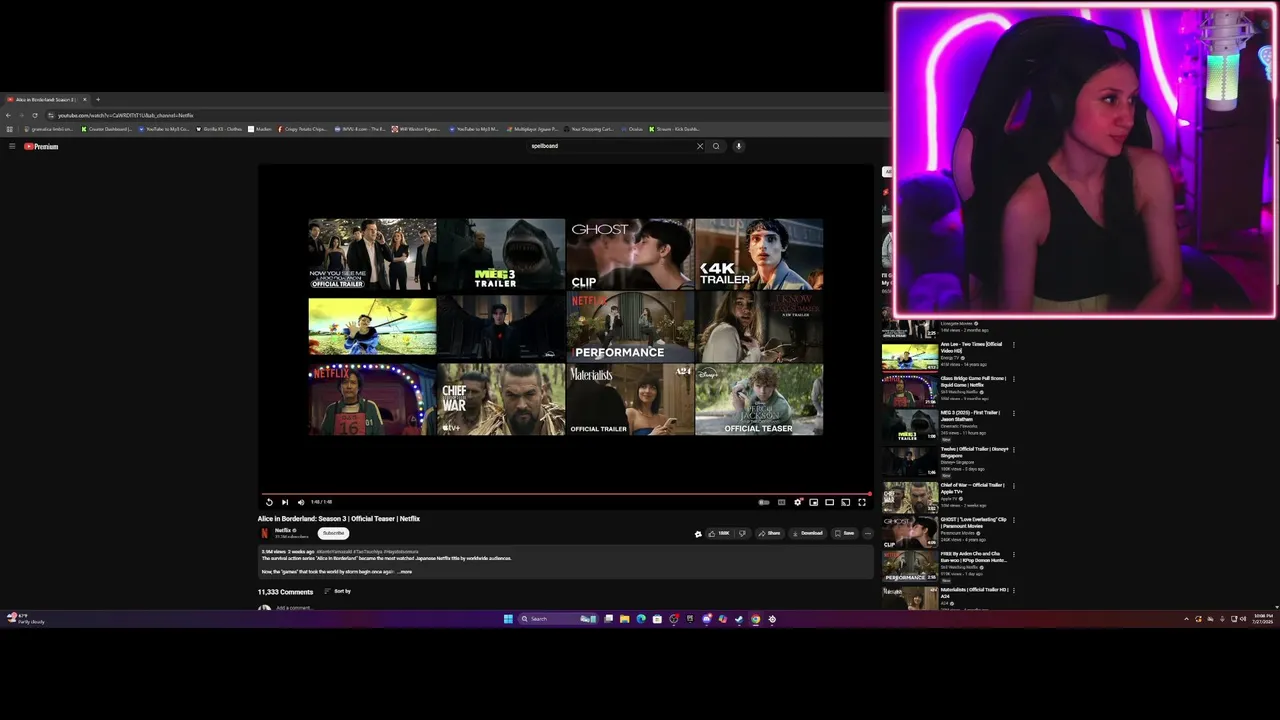This screenshot has width=1280, height=720.
Task: Switch to theater mode
Action: pyautogui.click(x=829, y=502)
